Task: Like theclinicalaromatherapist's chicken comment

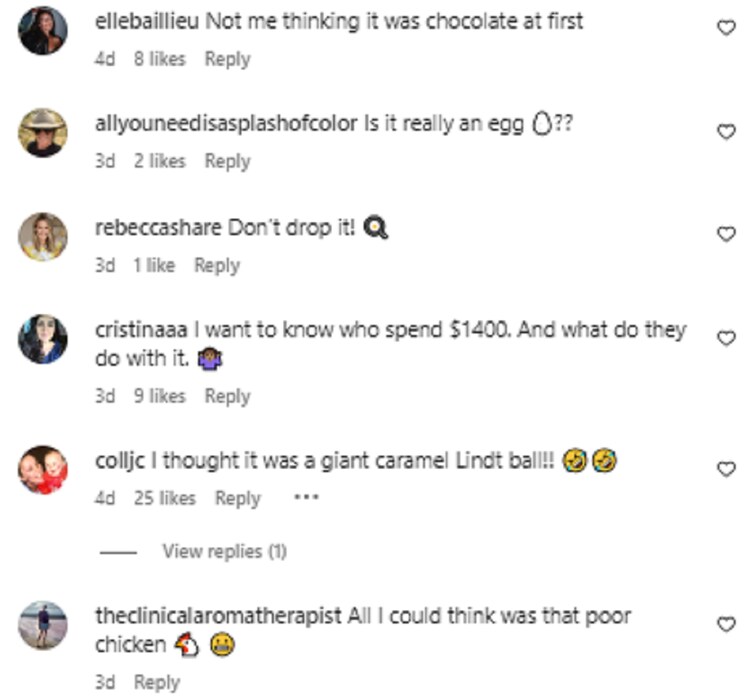Action: click(x=726, y=624)
